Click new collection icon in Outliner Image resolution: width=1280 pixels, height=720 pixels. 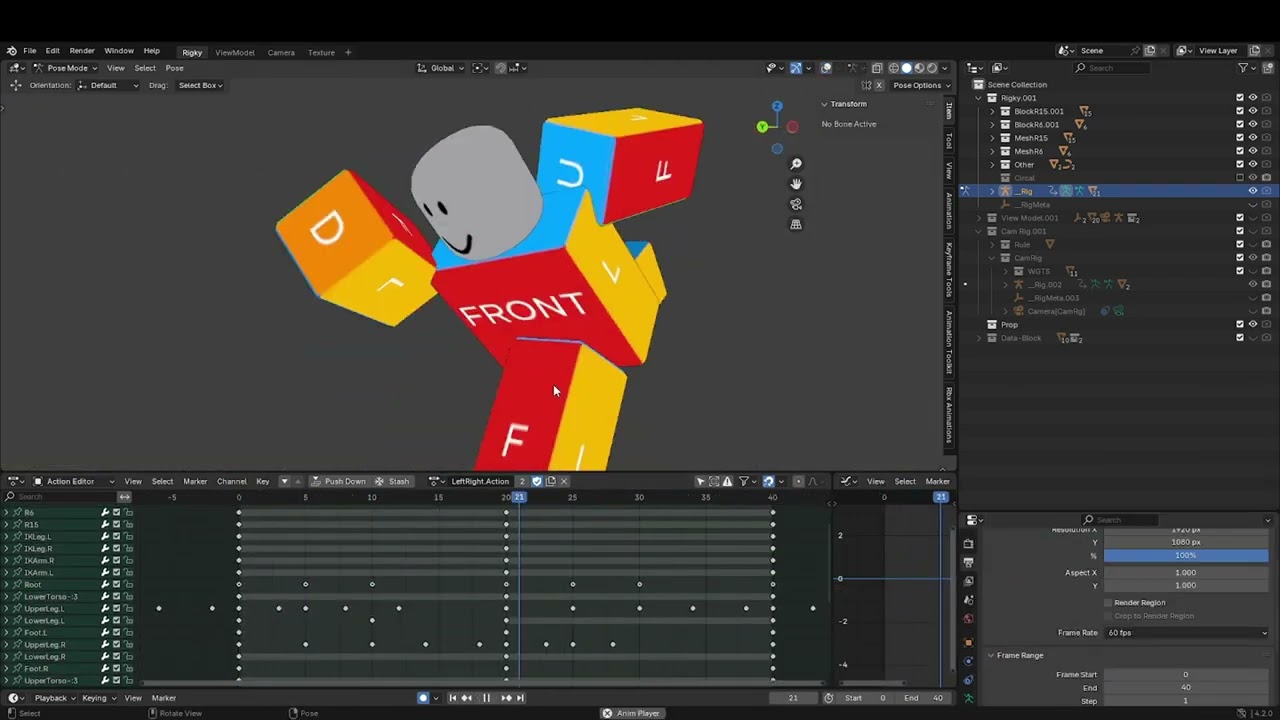(x=1266, y=68)
